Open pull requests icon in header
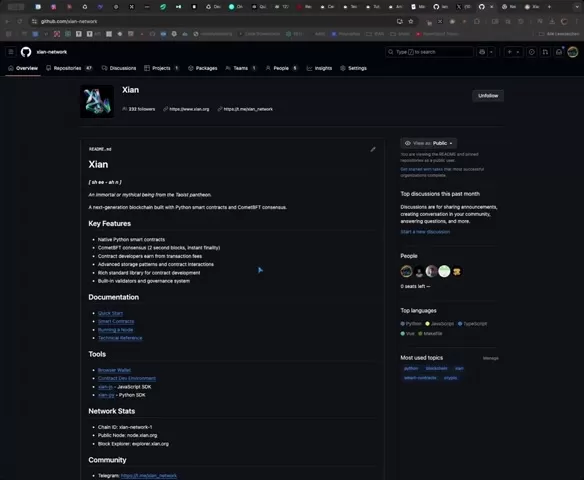This screenshot has width=584, height=480. pos(545,52)
